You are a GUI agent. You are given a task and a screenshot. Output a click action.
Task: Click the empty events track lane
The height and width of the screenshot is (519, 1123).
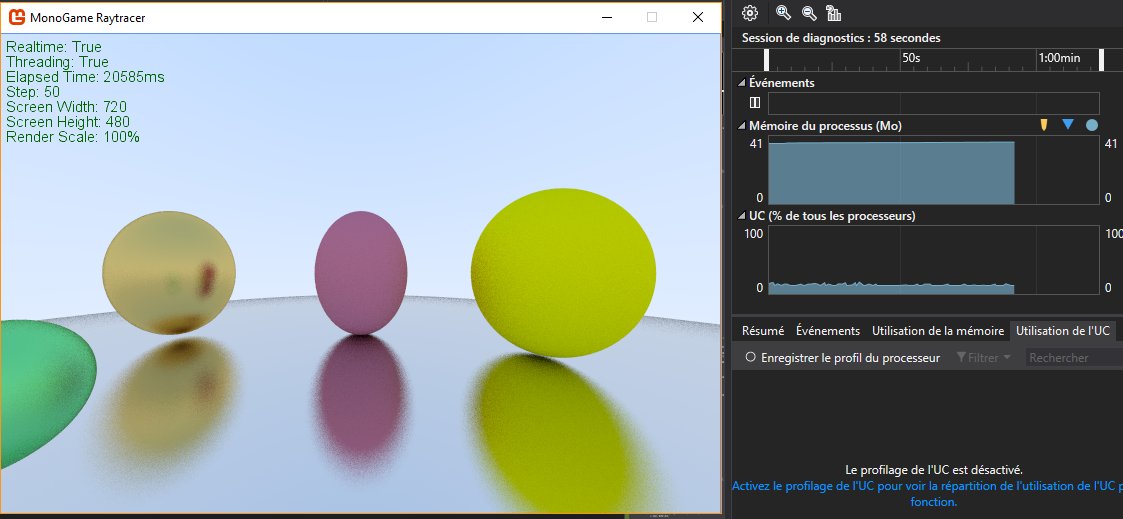[933, 103]
